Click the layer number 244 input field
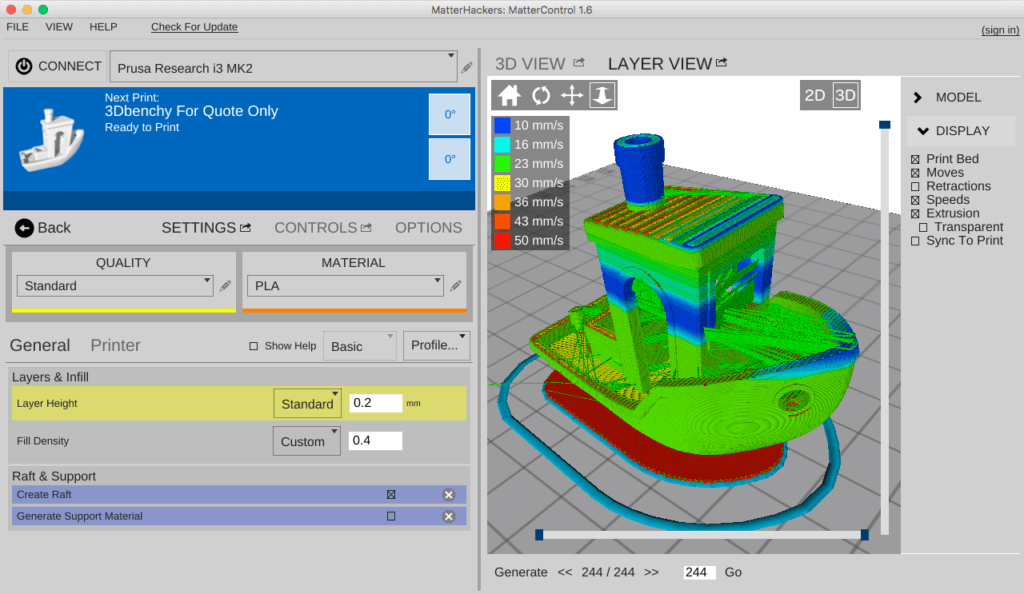 point(699,572)
